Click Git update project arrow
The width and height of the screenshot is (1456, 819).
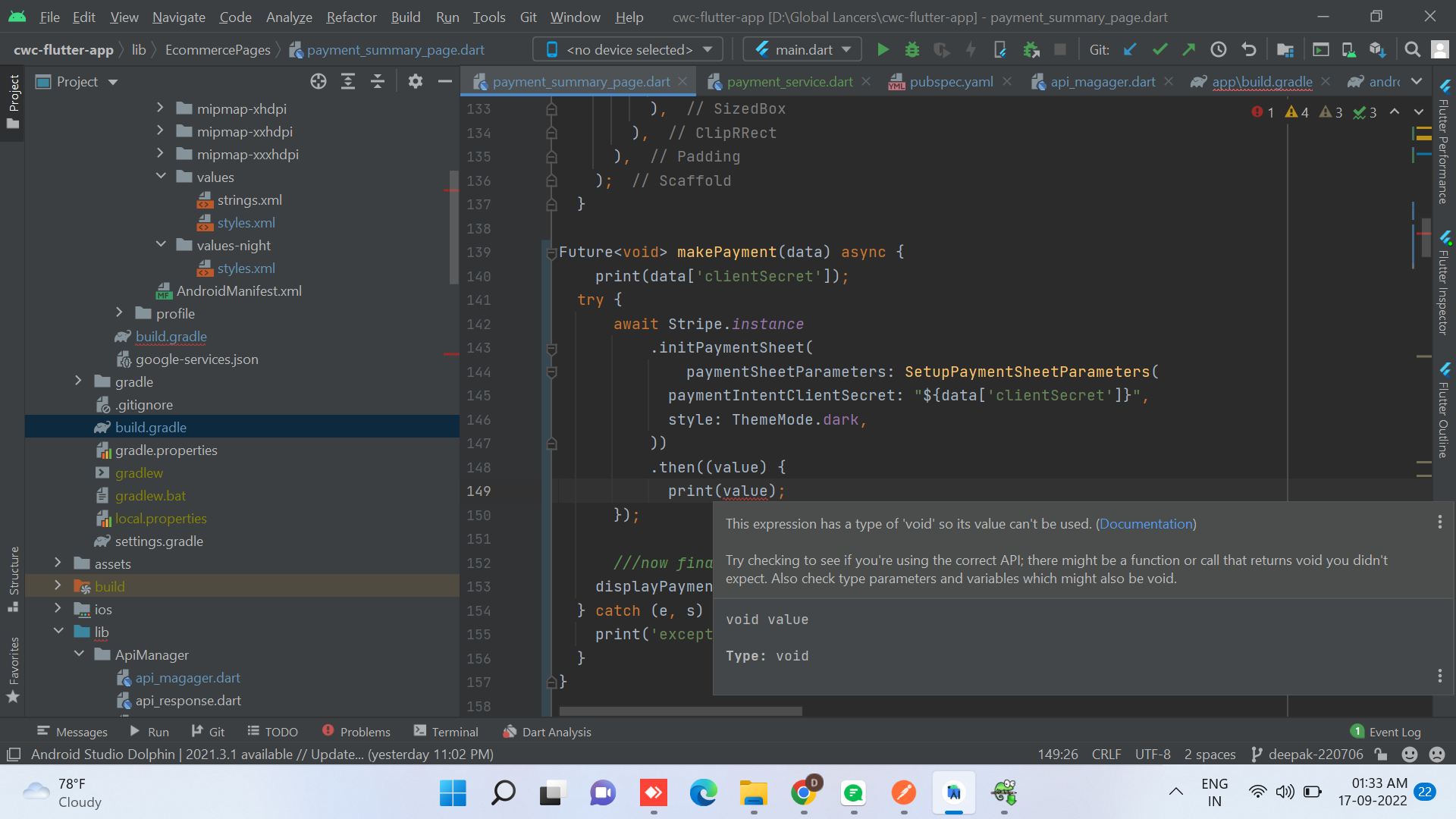click(x=1130, y=50)
